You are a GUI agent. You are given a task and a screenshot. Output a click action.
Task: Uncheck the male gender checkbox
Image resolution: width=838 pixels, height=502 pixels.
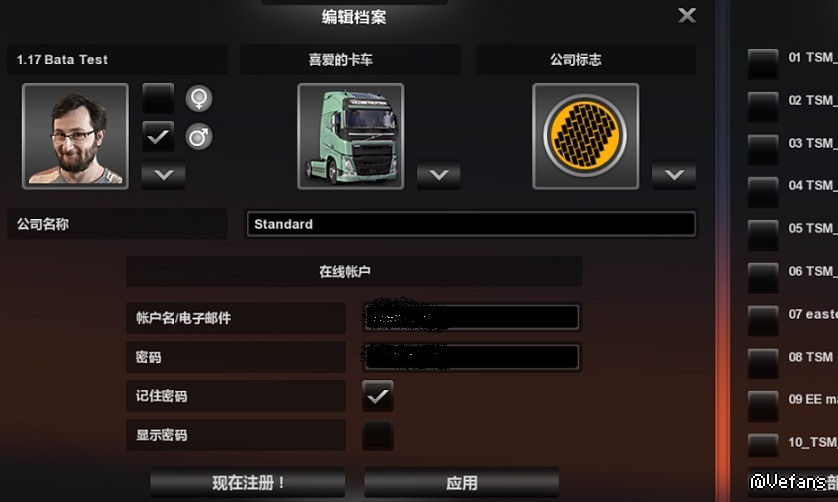pos(158,136)
